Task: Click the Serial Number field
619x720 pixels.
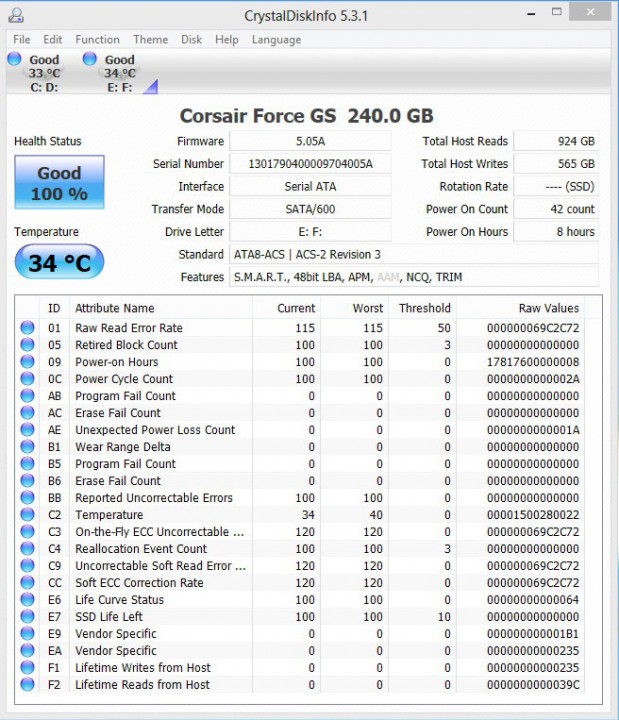Action: [310, 164]
